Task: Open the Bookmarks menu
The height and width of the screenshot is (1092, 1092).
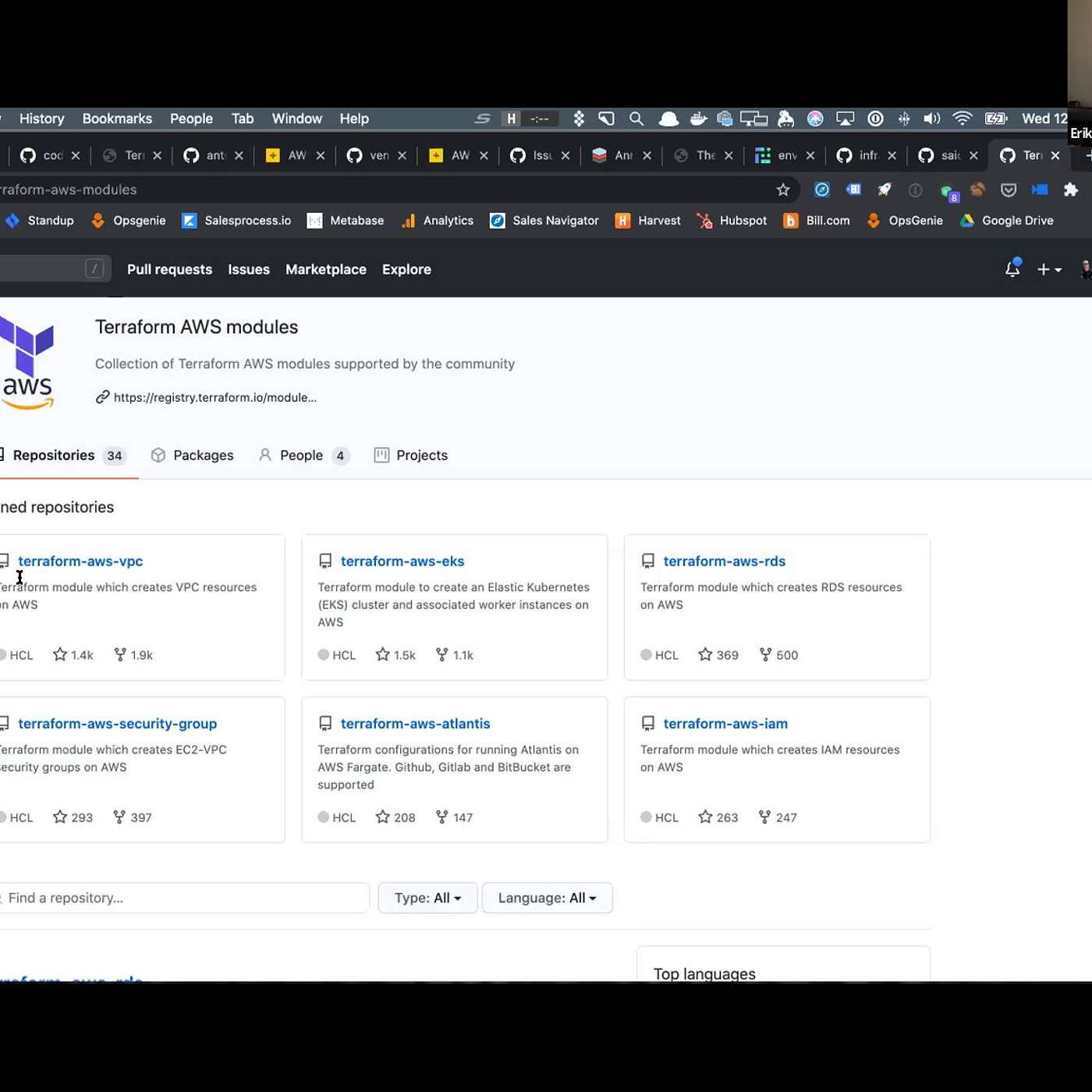Action: click(x=117, y=119)
